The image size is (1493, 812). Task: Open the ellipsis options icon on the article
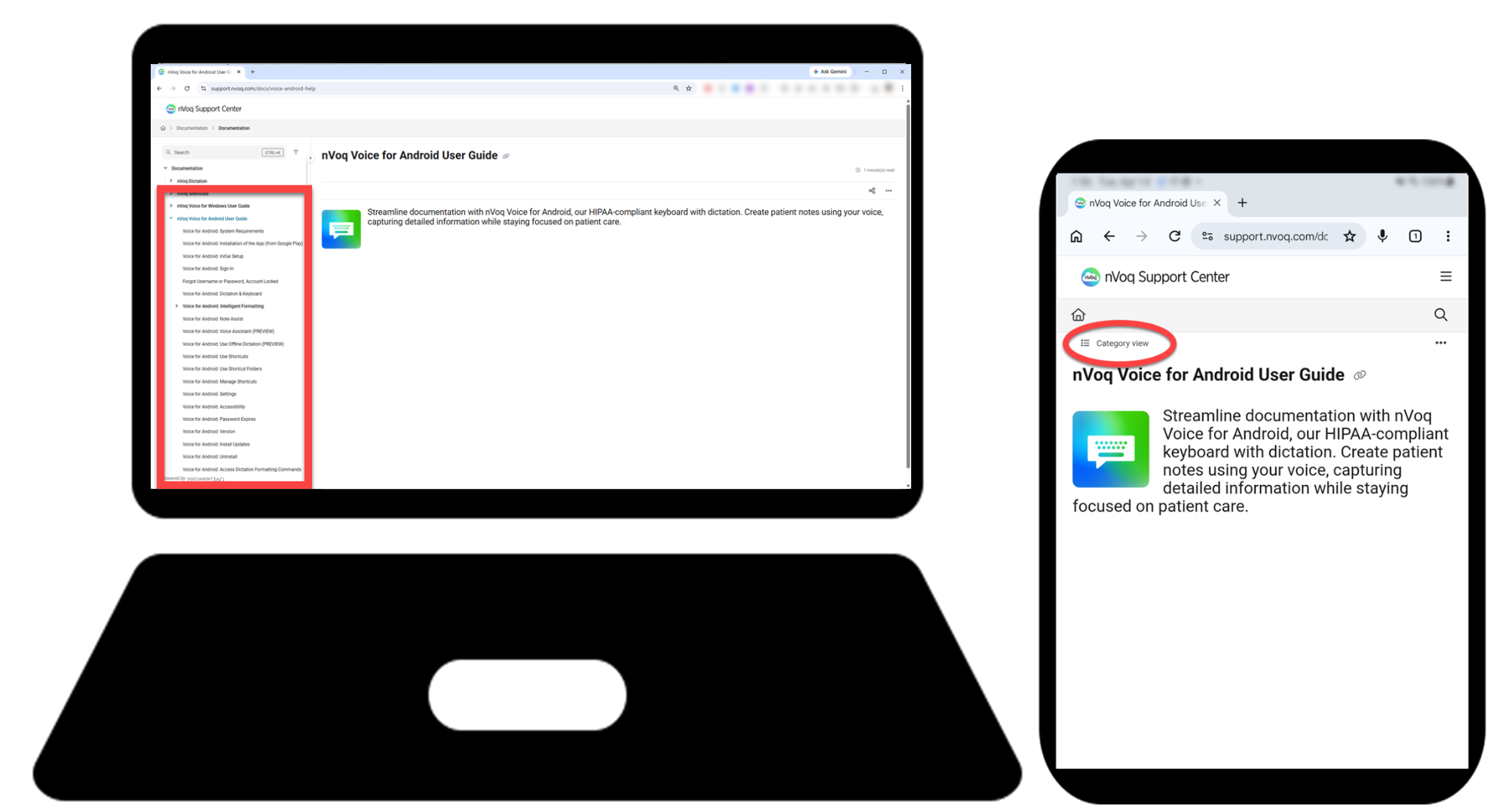[x=889, y=191]
